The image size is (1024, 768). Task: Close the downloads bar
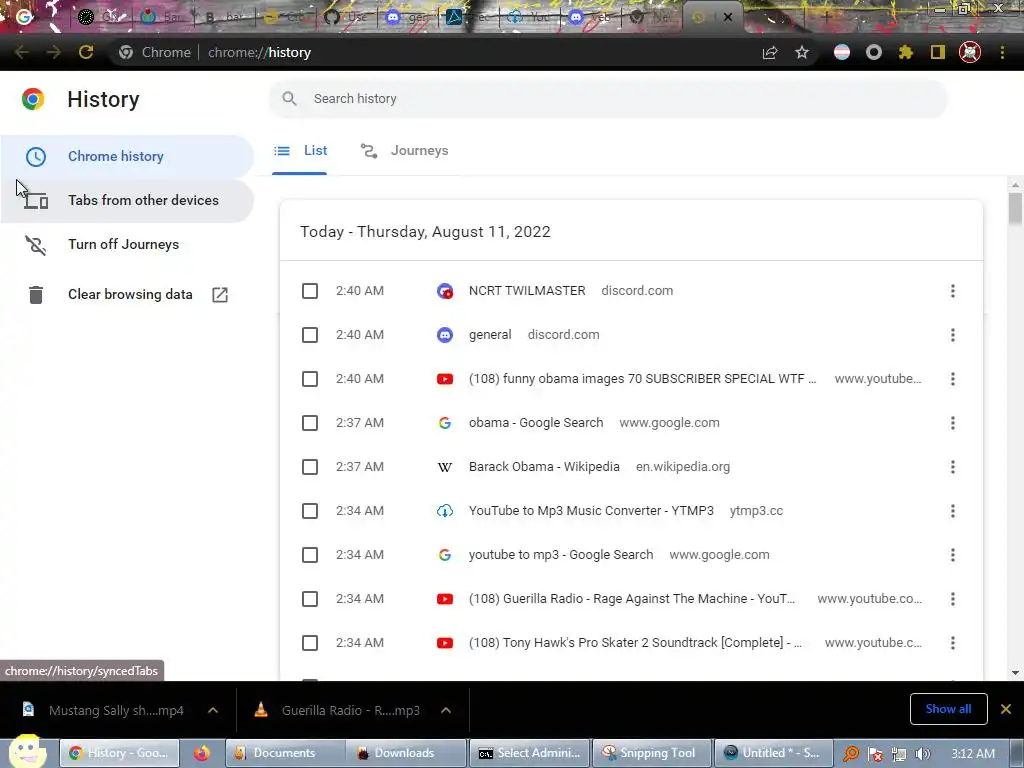click(x=1006, y=709)
